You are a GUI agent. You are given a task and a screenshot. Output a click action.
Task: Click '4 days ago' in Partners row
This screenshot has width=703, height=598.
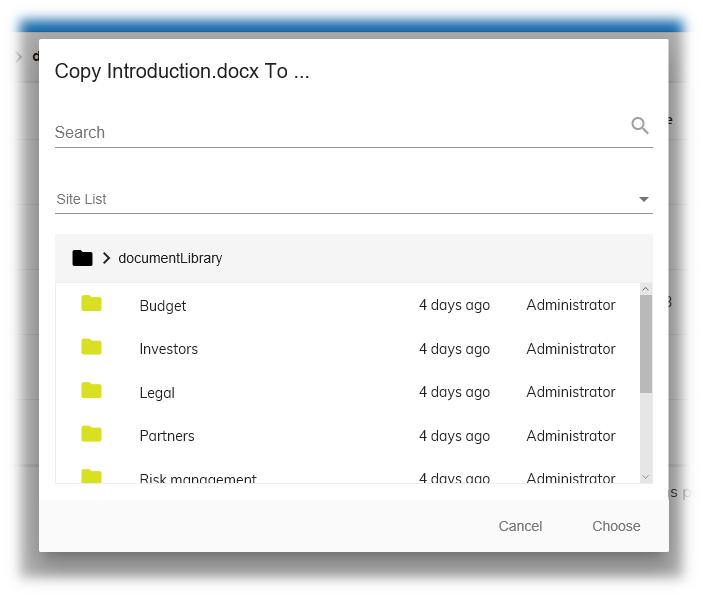click(455, 436)
